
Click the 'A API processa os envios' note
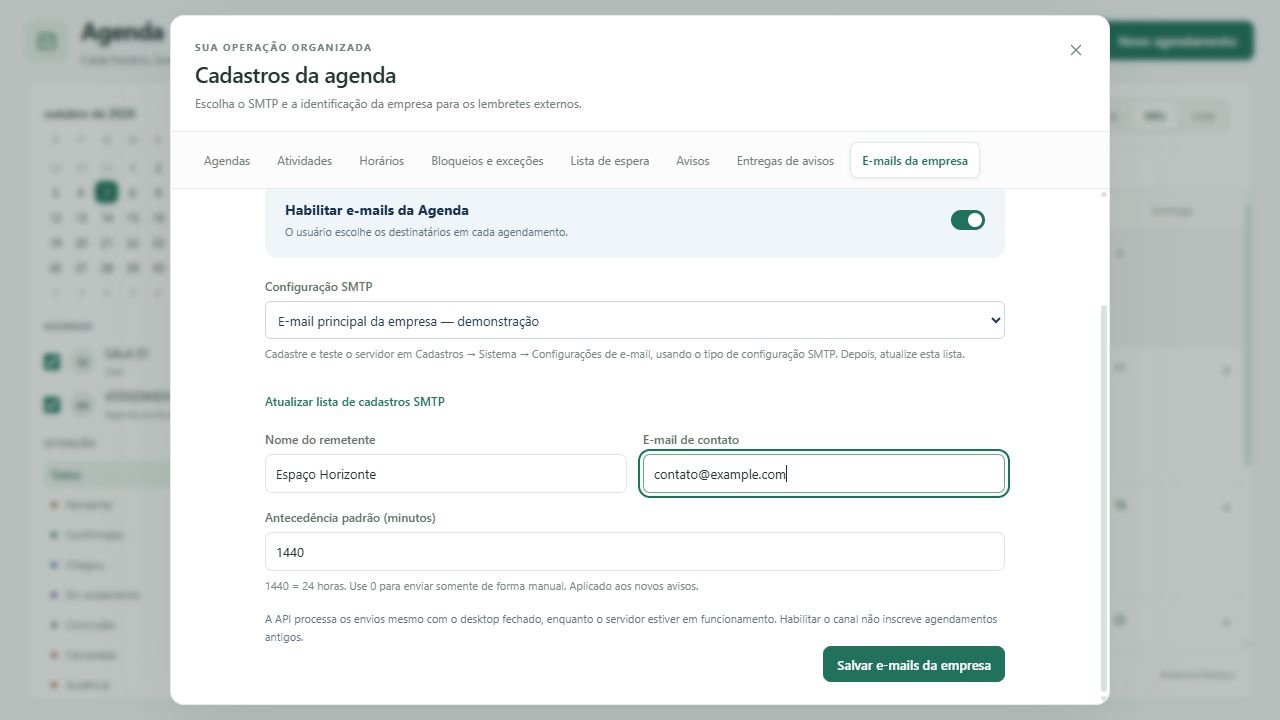pos(631,628)
